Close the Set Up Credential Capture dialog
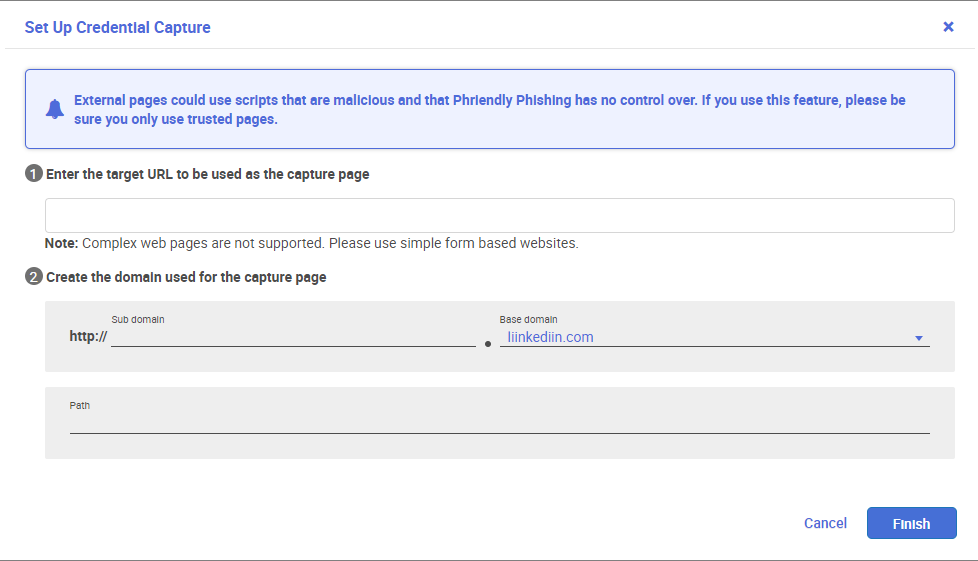The width and height of the screenshot is (978, 561). (948, 27)
